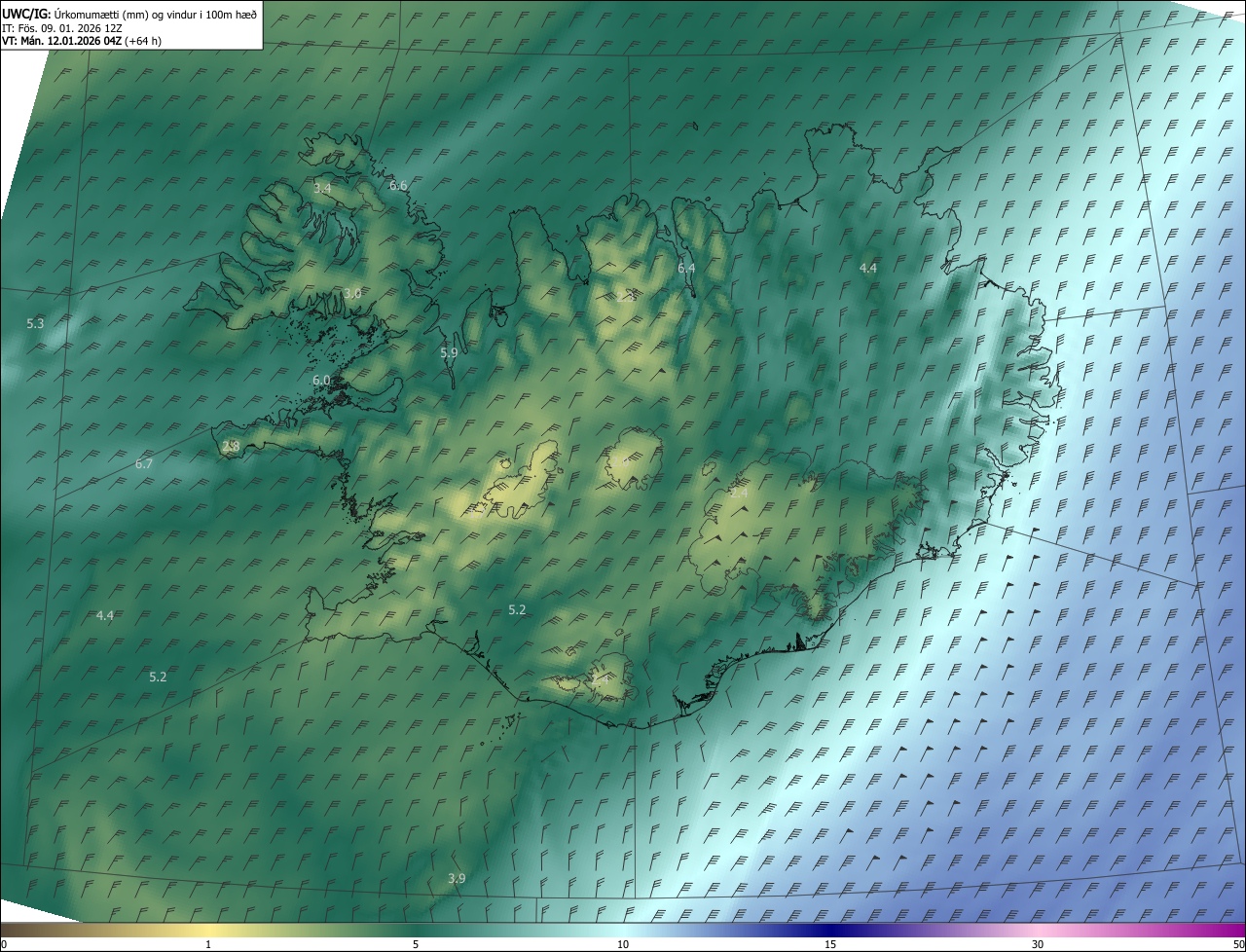Viewport: 1246px width, 952px height.
Task: Click the 1 tick label on the color scale
Action: [x=208, y=944]
